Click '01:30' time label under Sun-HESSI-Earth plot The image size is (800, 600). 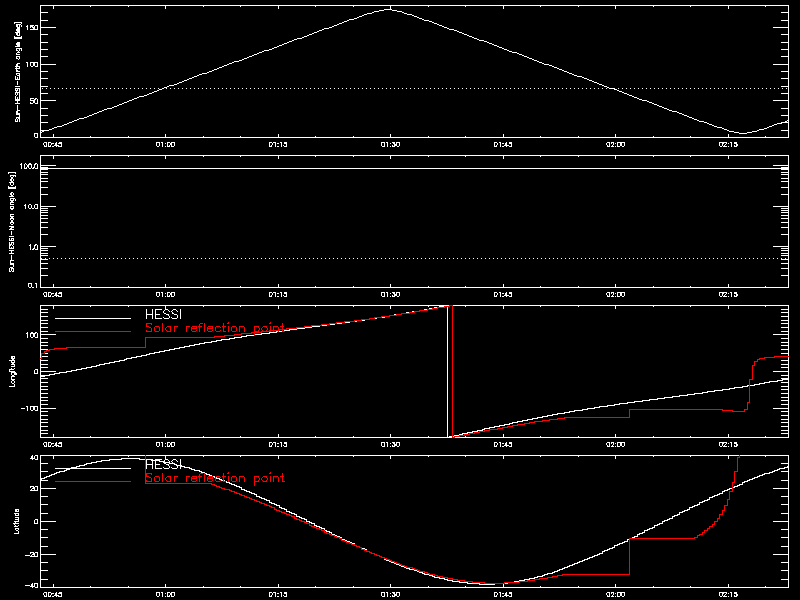(x=390, y=144)
